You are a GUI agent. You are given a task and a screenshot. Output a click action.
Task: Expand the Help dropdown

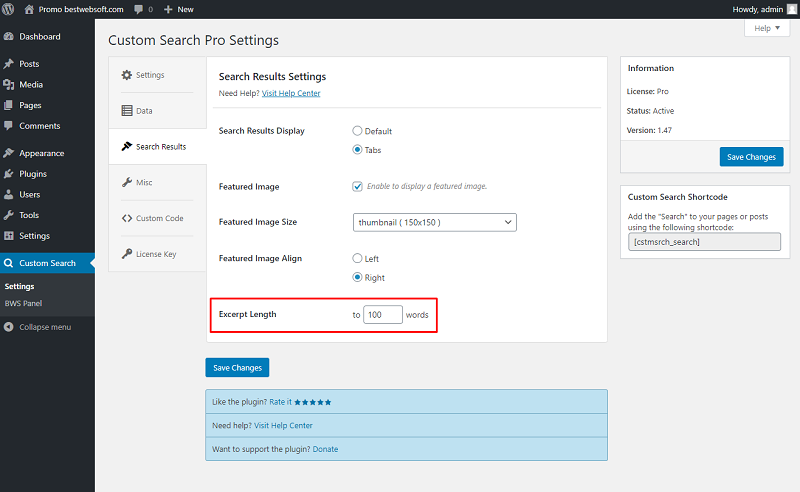point(767,28)
